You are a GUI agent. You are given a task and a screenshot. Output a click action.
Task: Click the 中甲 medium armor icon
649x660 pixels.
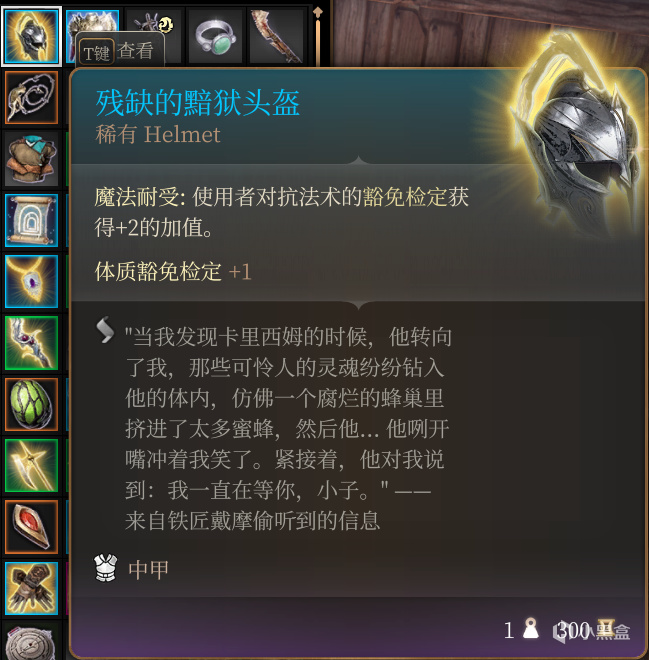click(x=106, y=569)
